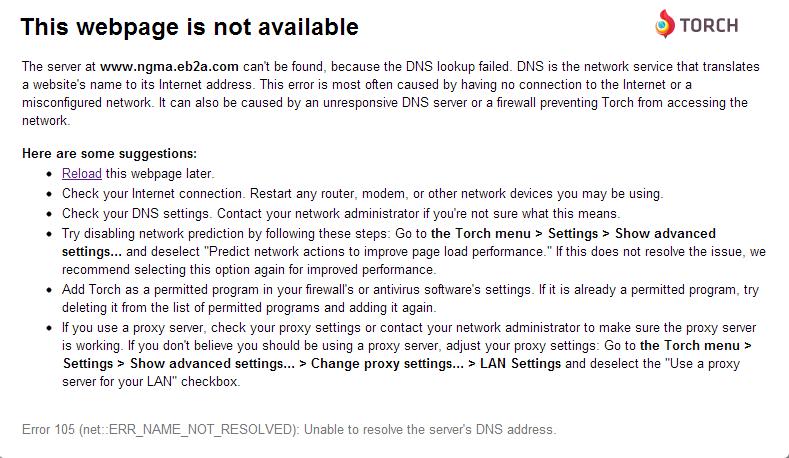Click the Reload link
The image size is (789, 458).
[82, 173]
